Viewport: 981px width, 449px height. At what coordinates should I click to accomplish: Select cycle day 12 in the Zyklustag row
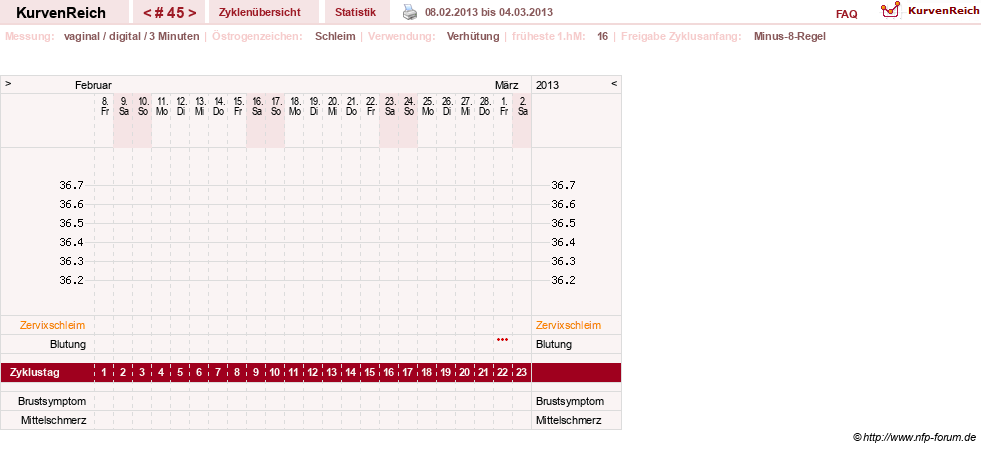(313, 373)
